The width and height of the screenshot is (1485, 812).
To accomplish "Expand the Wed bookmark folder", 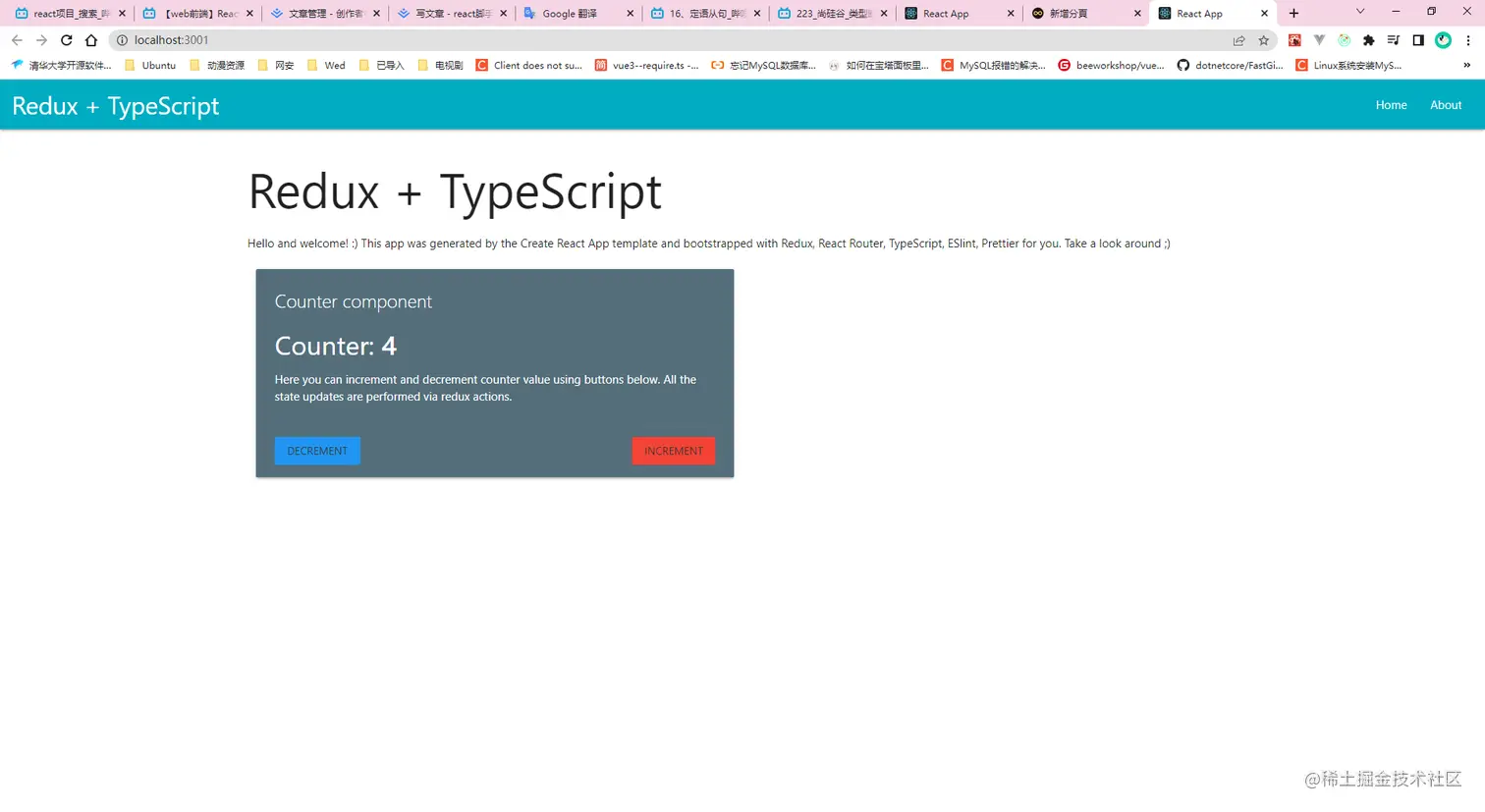I will (335, 65).
